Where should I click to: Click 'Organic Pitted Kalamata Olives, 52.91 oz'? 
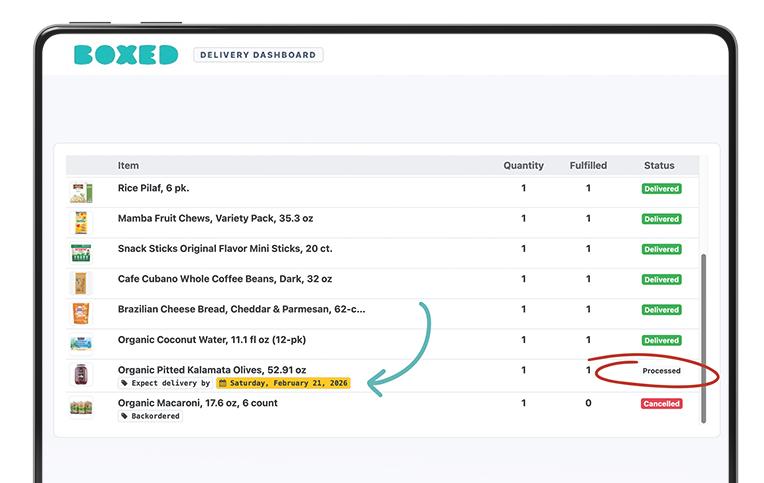tap(212, 370)
